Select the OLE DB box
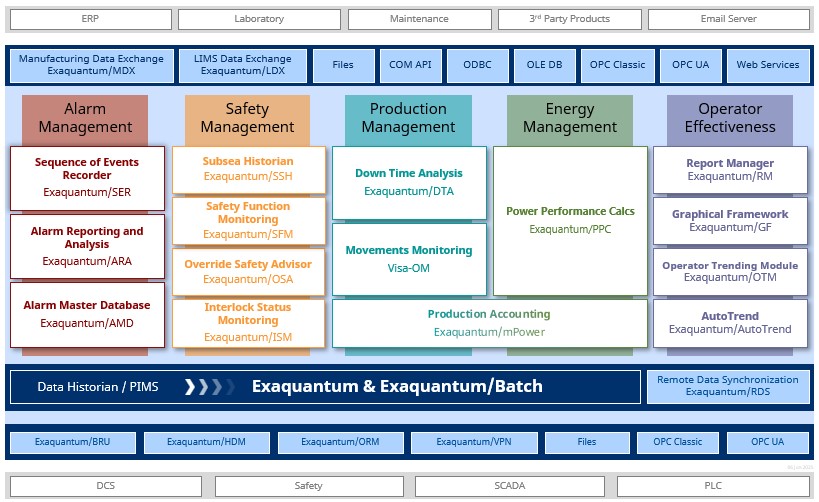 (x=545, y=65)
